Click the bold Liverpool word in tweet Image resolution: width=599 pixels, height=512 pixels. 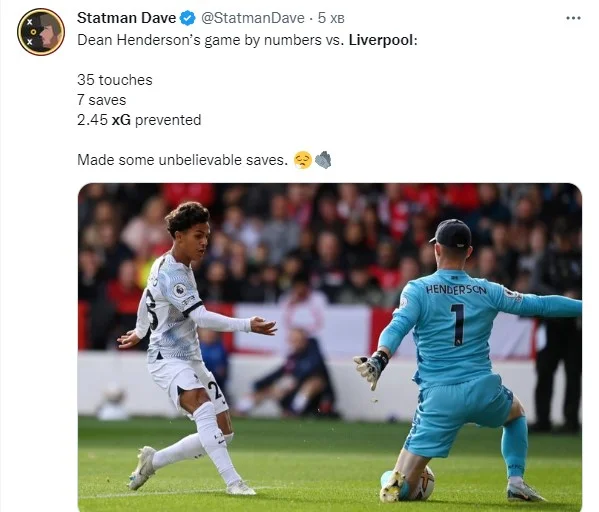(x=381, y=40)
